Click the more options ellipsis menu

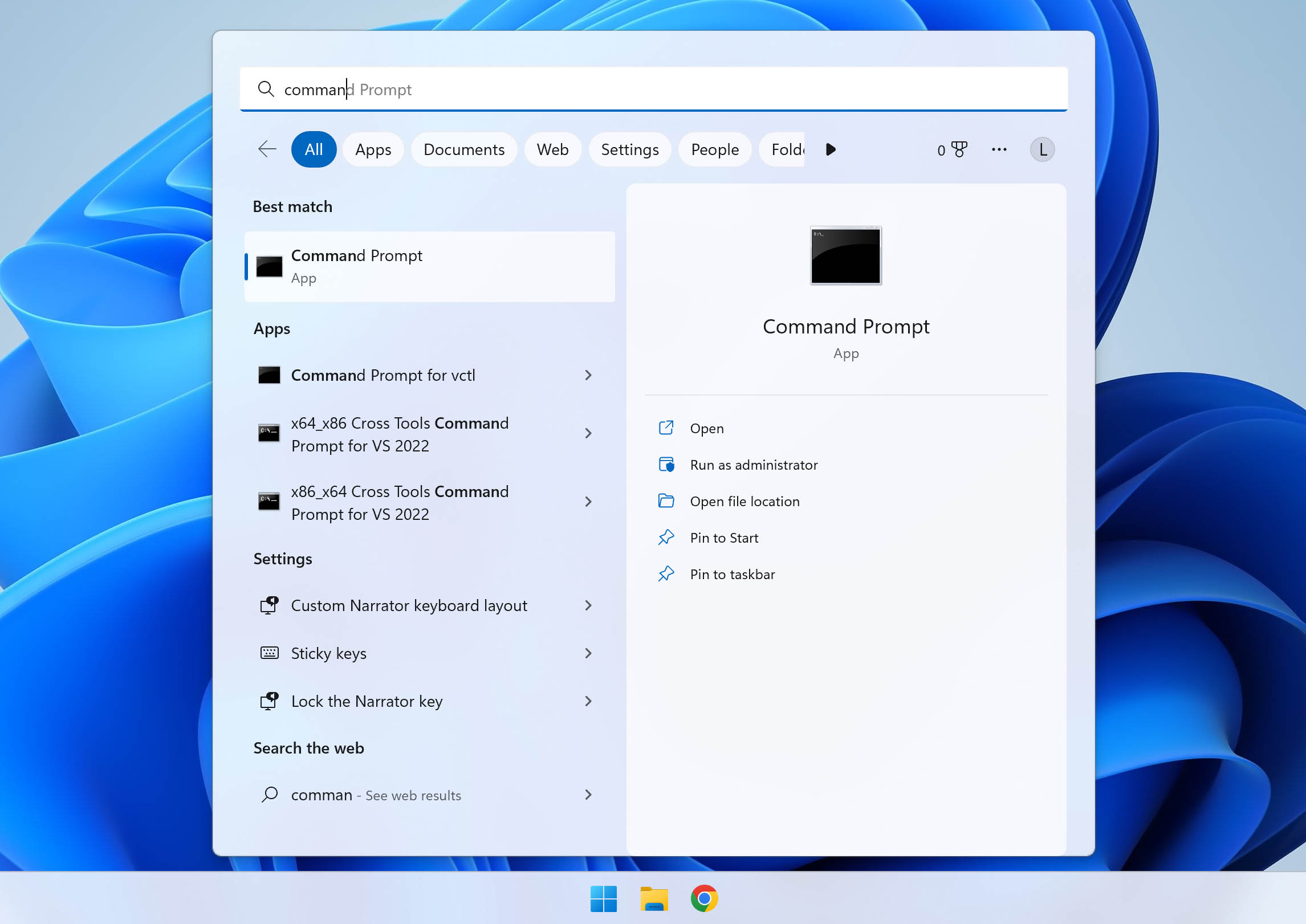coord(1000,150)
